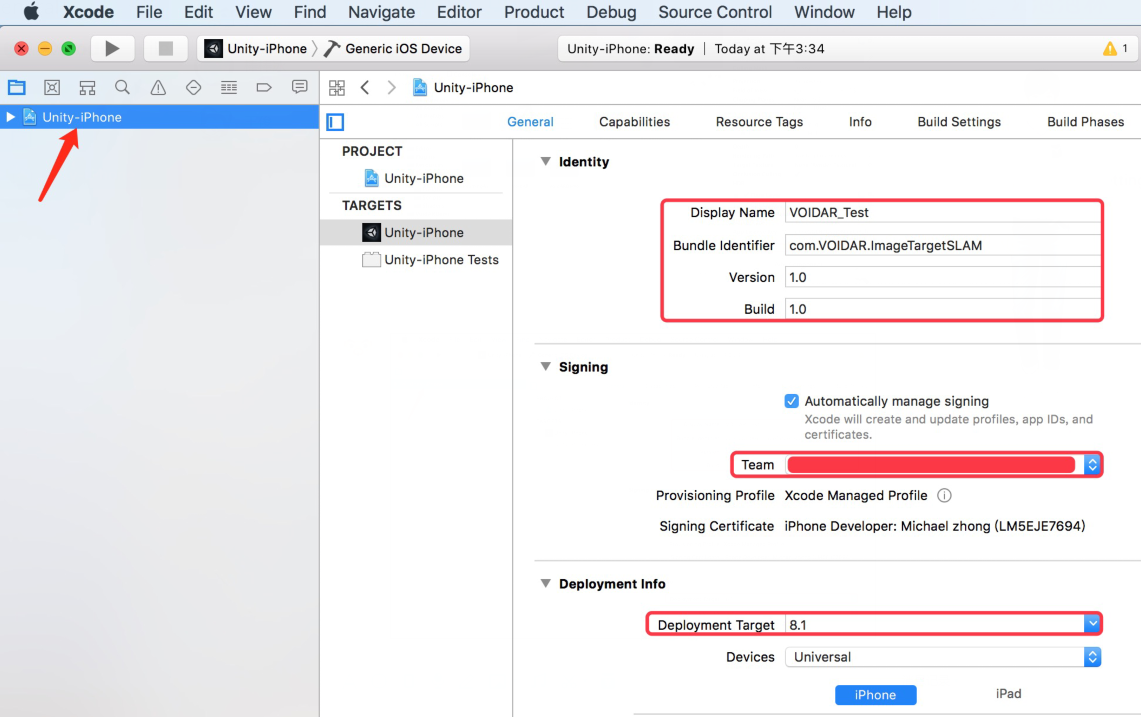Image resolution: width=1141 pixels, height=717 pixels.
Task: Open the Devices Universal dropdown
Action: (x=943, y=657)
